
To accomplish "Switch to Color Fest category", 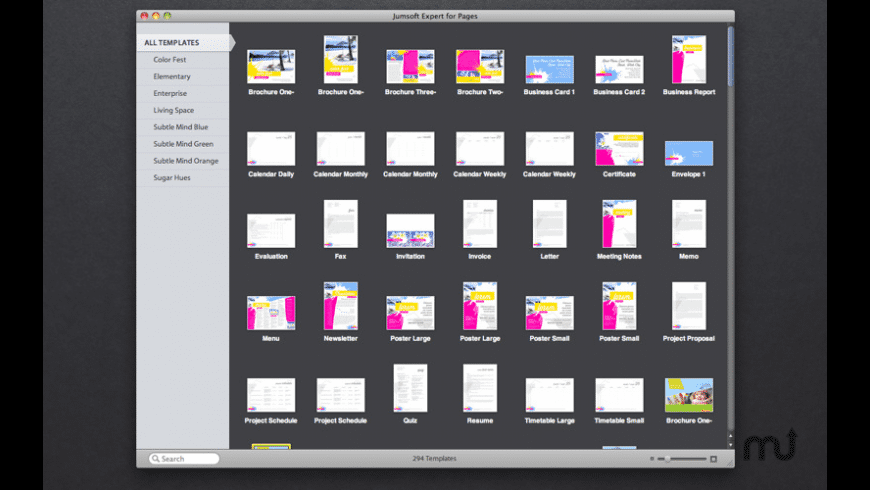I will 183,59.
